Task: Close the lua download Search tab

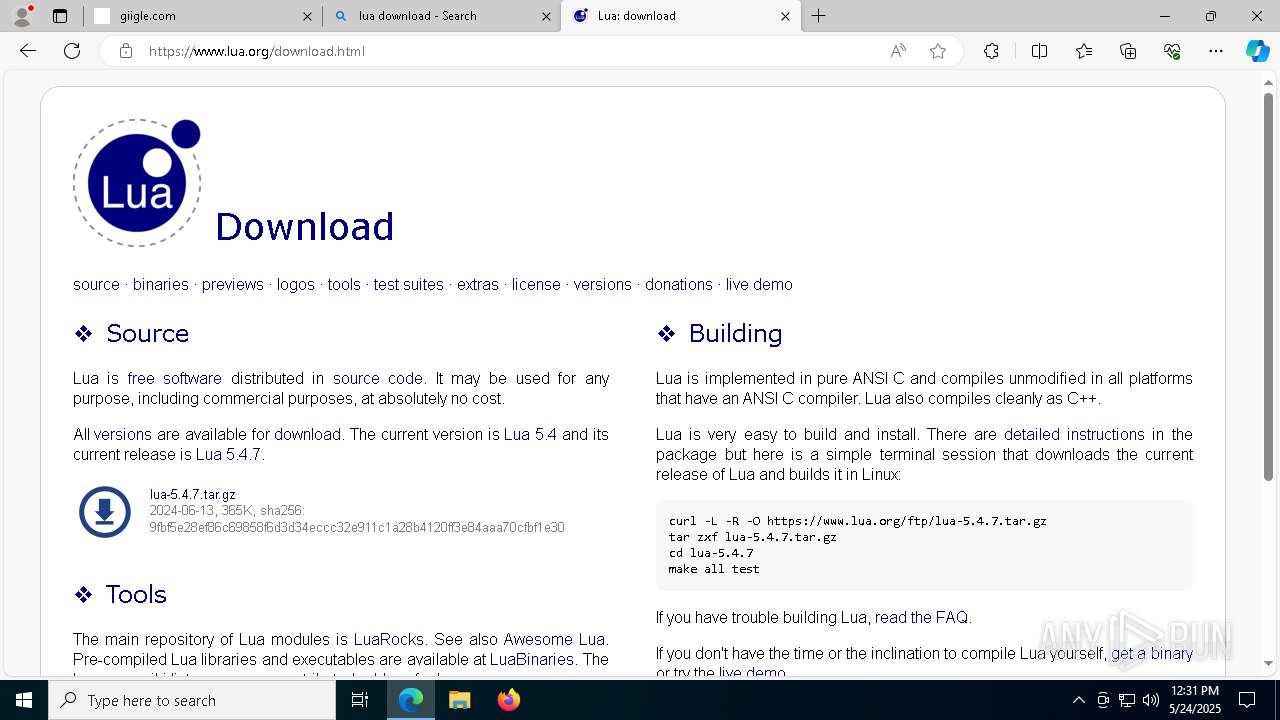Action: coord(546,16)
